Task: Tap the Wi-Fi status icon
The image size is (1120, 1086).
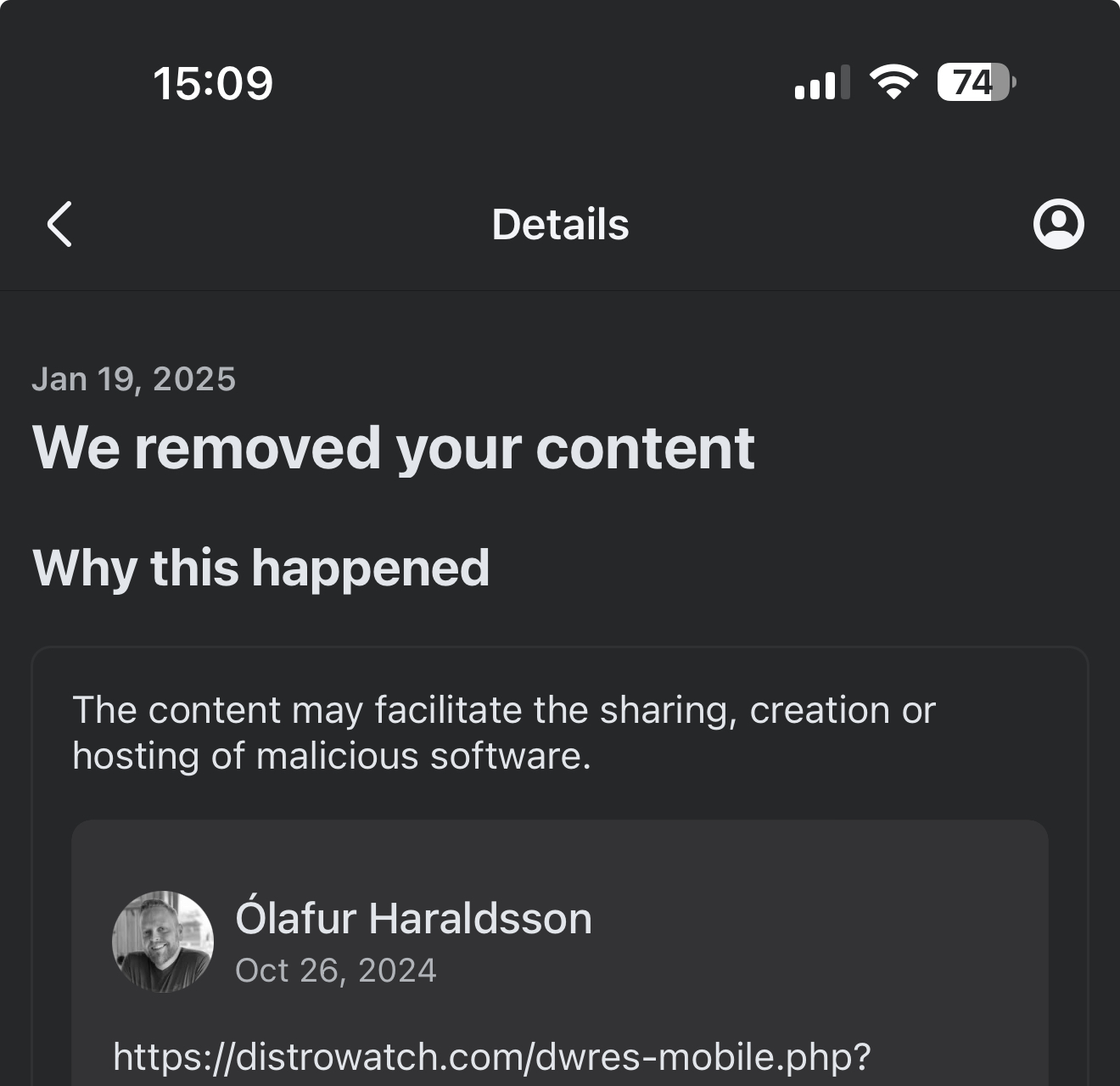Action: (893, 82)
